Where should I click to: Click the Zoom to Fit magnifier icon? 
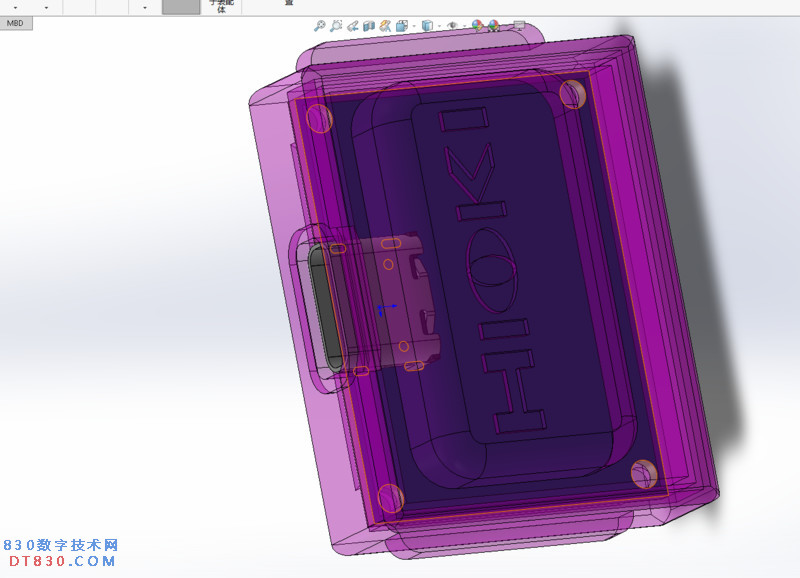pos(319,26)
